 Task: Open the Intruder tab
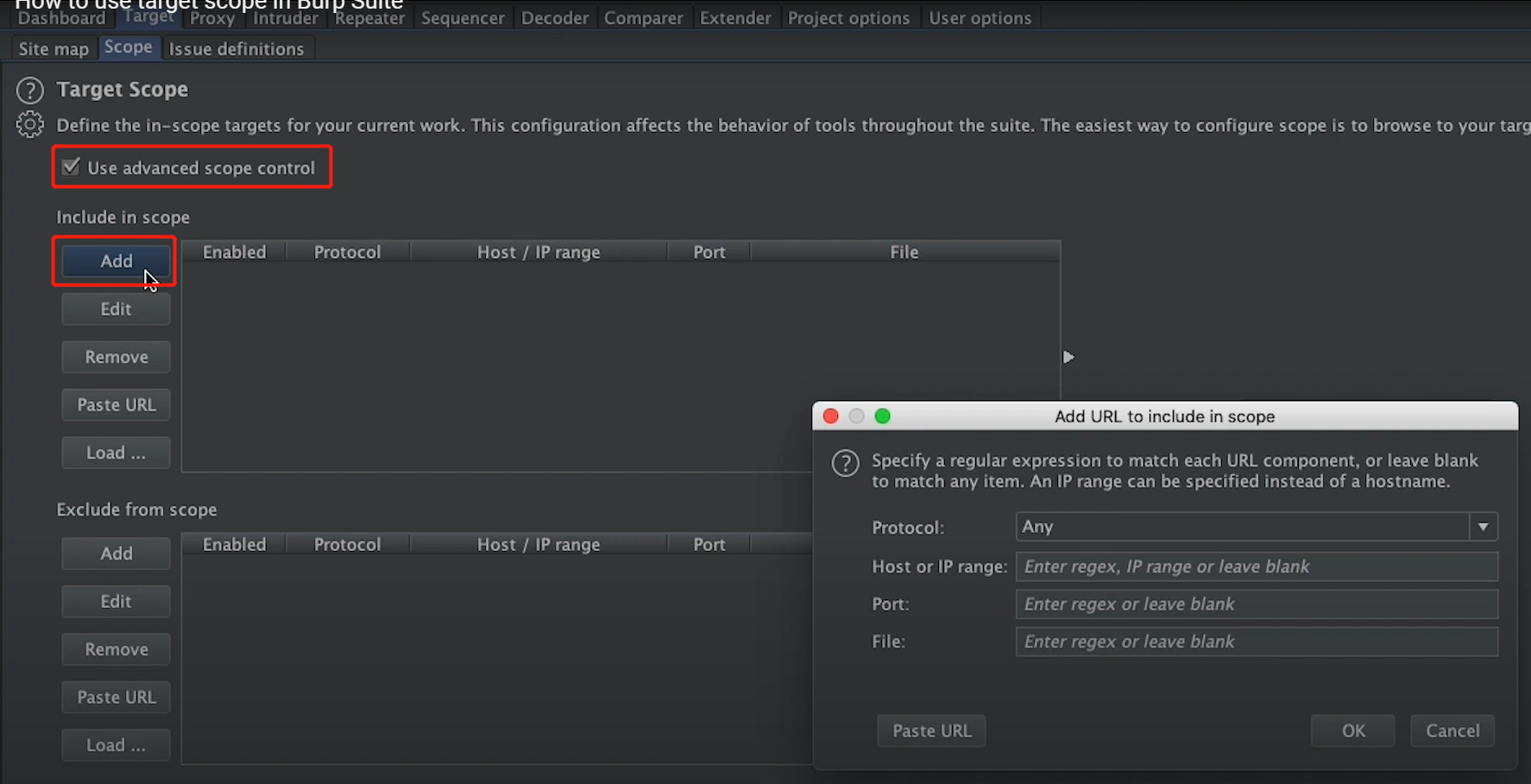point(286,17)
